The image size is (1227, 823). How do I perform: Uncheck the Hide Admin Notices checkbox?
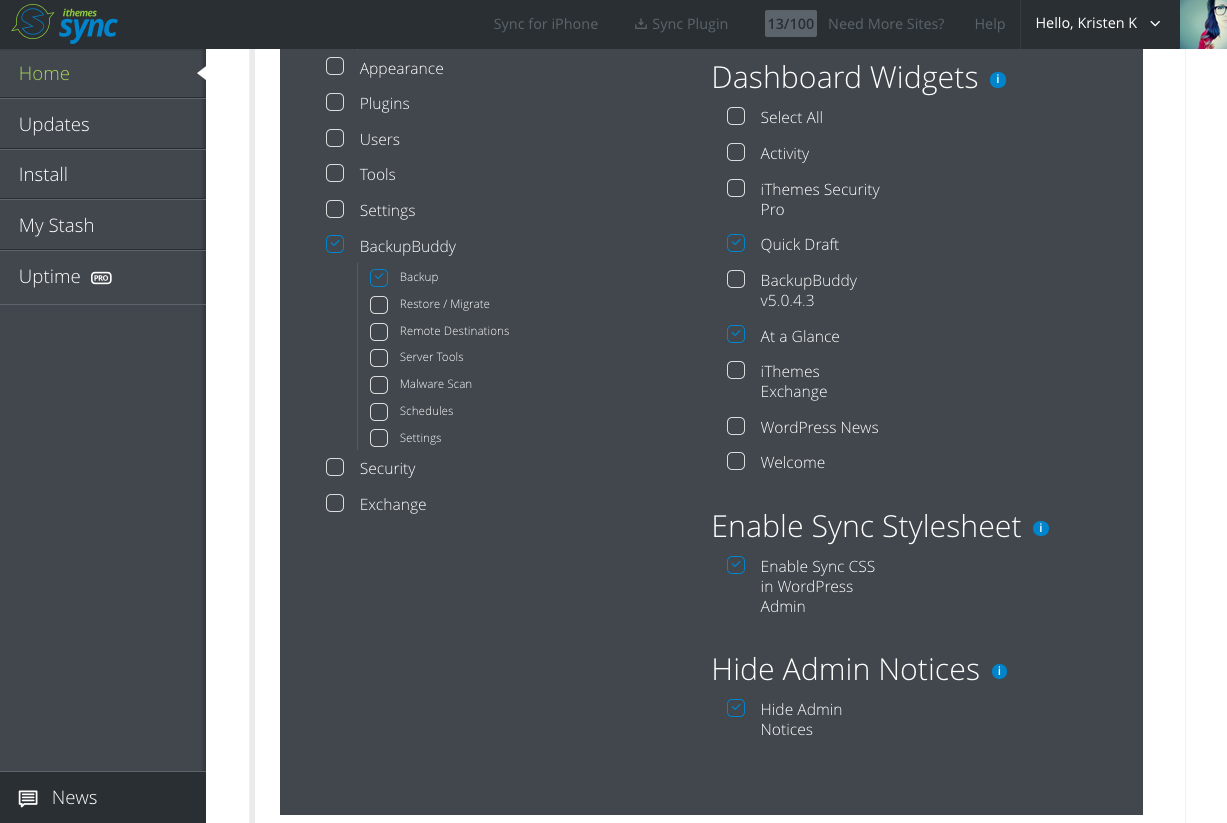tap(736, 708)
